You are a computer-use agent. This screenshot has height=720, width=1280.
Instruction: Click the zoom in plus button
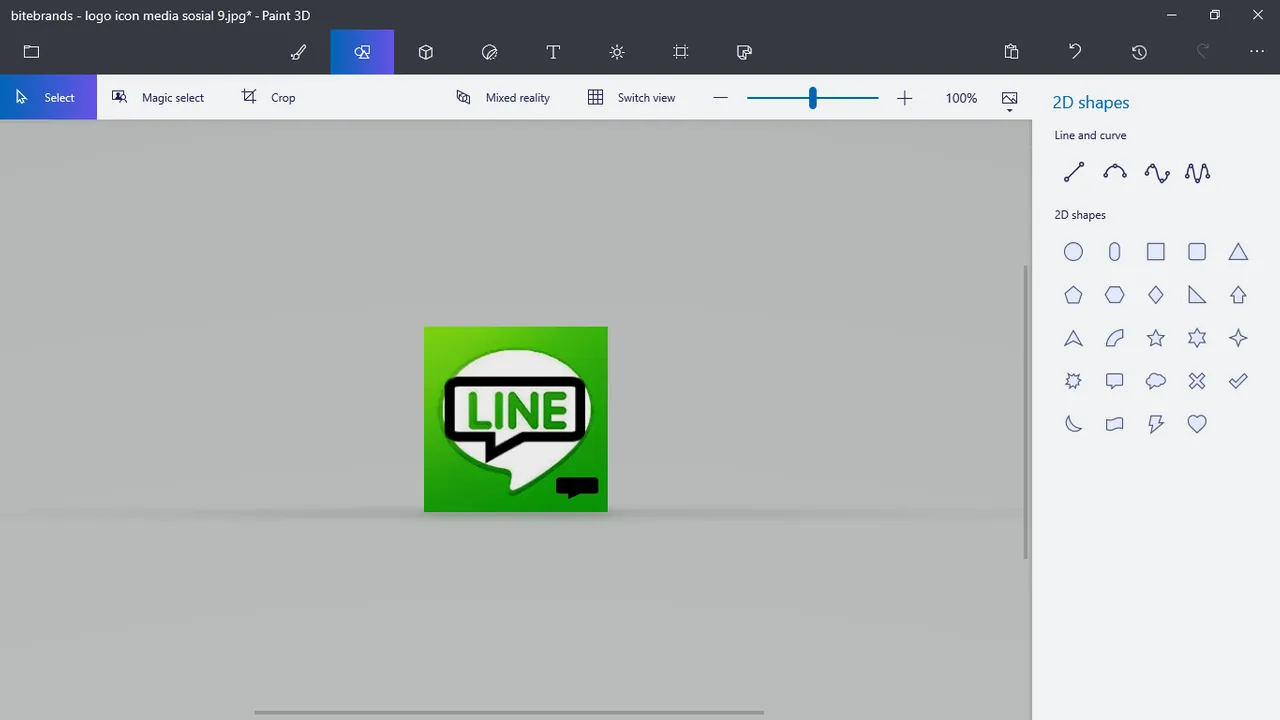tap(905, 98)
